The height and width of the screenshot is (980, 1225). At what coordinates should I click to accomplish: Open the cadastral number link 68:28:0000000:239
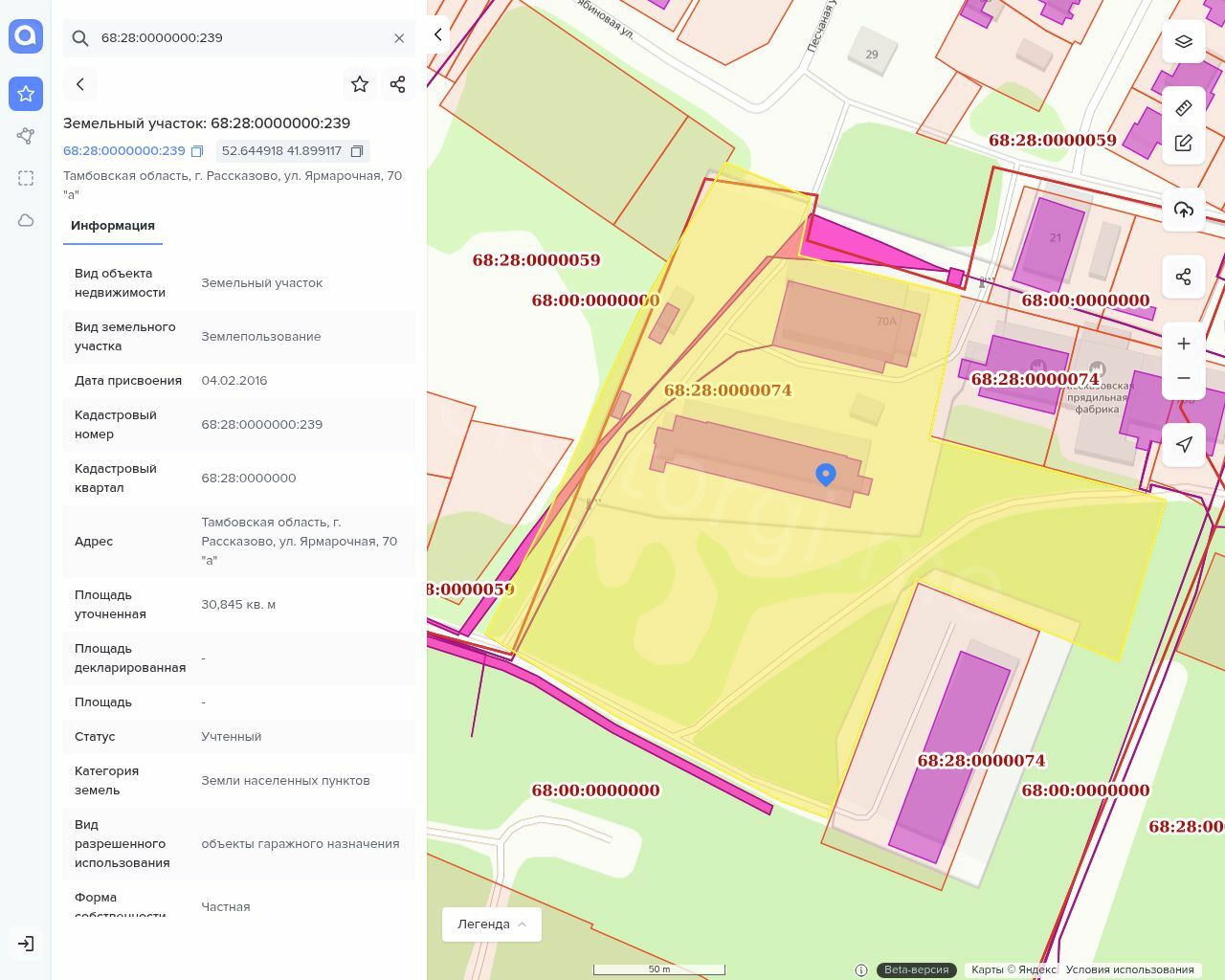click(x=124, y=151)
